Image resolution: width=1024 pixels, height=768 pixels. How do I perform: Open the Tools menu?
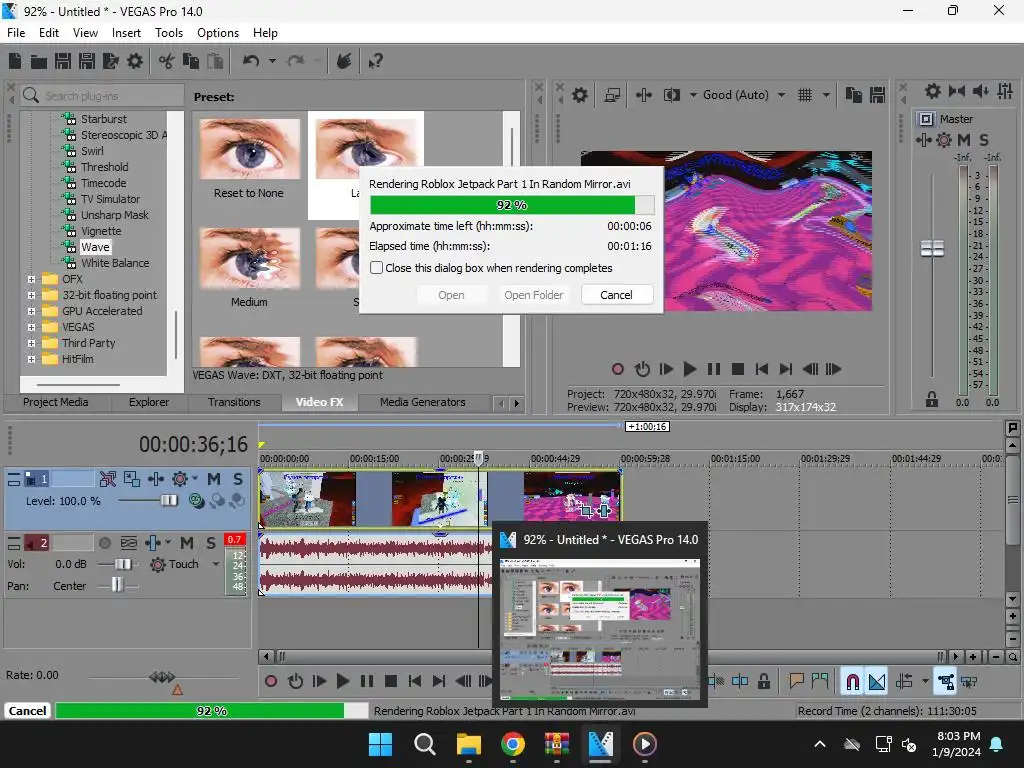[168, 33]
